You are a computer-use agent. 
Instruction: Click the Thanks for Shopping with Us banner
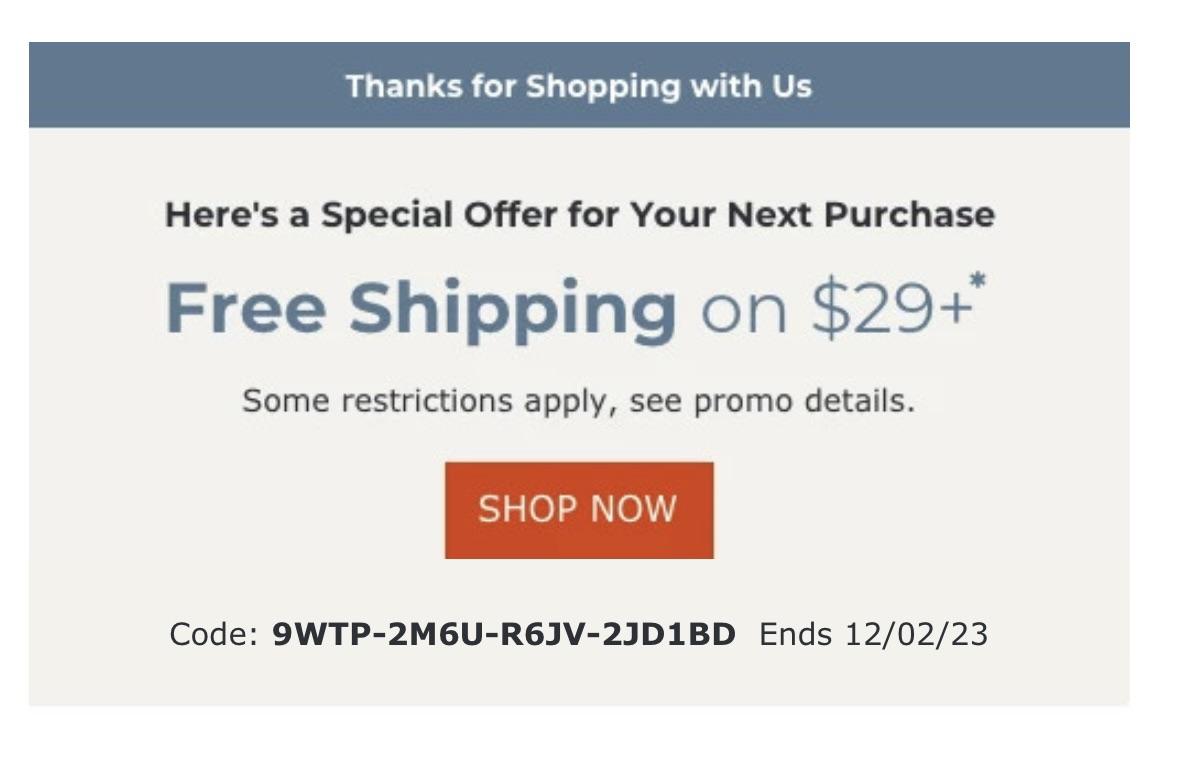pyautogui.click(x=580, y=86)
